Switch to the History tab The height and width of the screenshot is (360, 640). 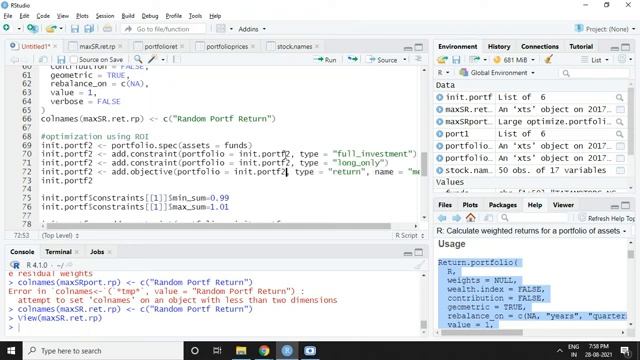click(x=499, y=47)
